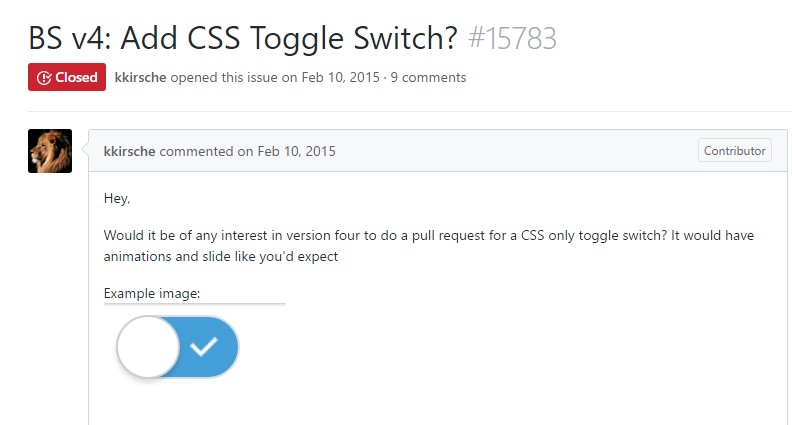Click the kkirsche username in the comment header

[x=130, y=151]
